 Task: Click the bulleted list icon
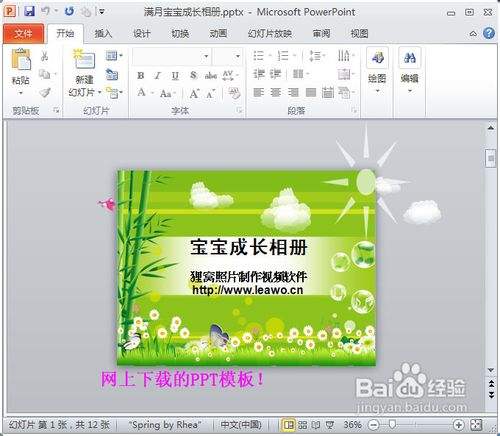click(259, 56)
